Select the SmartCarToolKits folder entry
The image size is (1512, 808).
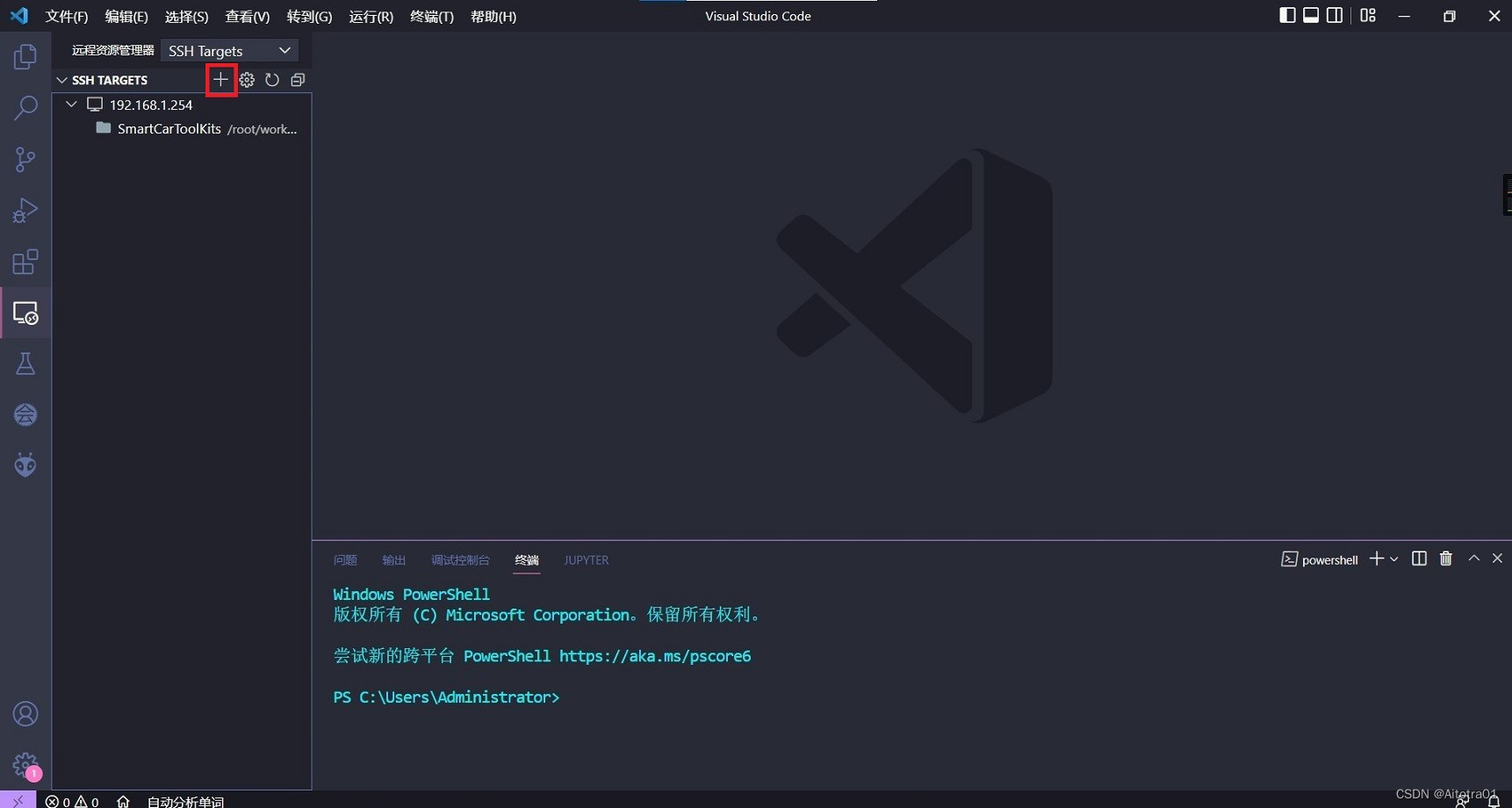tap(183, 128)
